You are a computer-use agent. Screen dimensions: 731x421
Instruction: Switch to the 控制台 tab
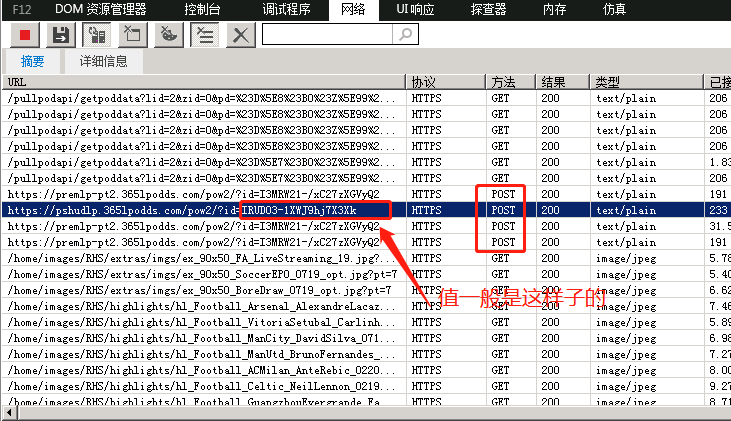coord(205,10)
